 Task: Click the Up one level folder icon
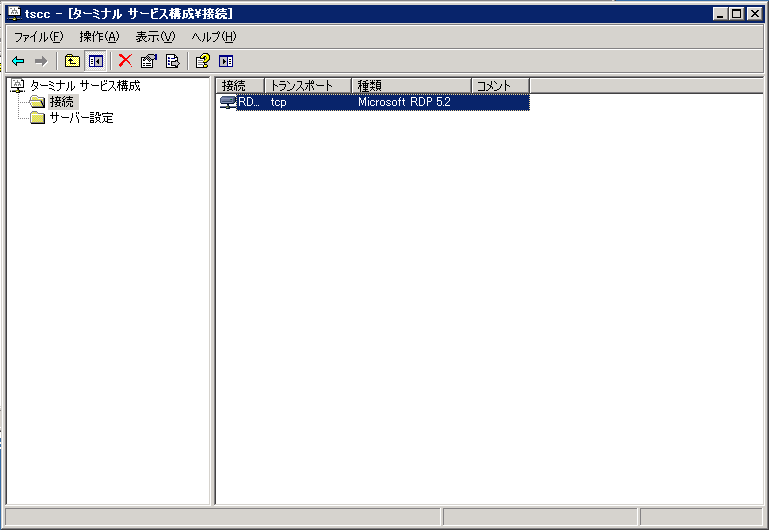(x=72, y=61)
